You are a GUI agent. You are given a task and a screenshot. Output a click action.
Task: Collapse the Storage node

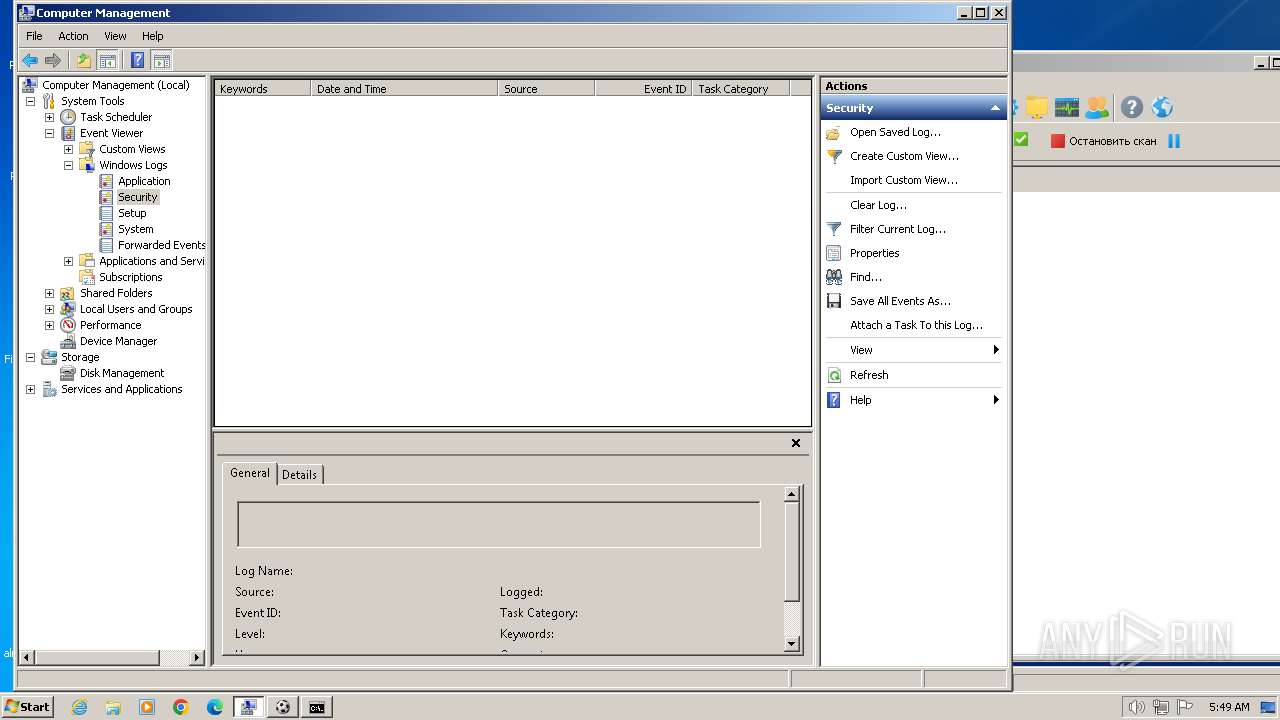(30, 357)
